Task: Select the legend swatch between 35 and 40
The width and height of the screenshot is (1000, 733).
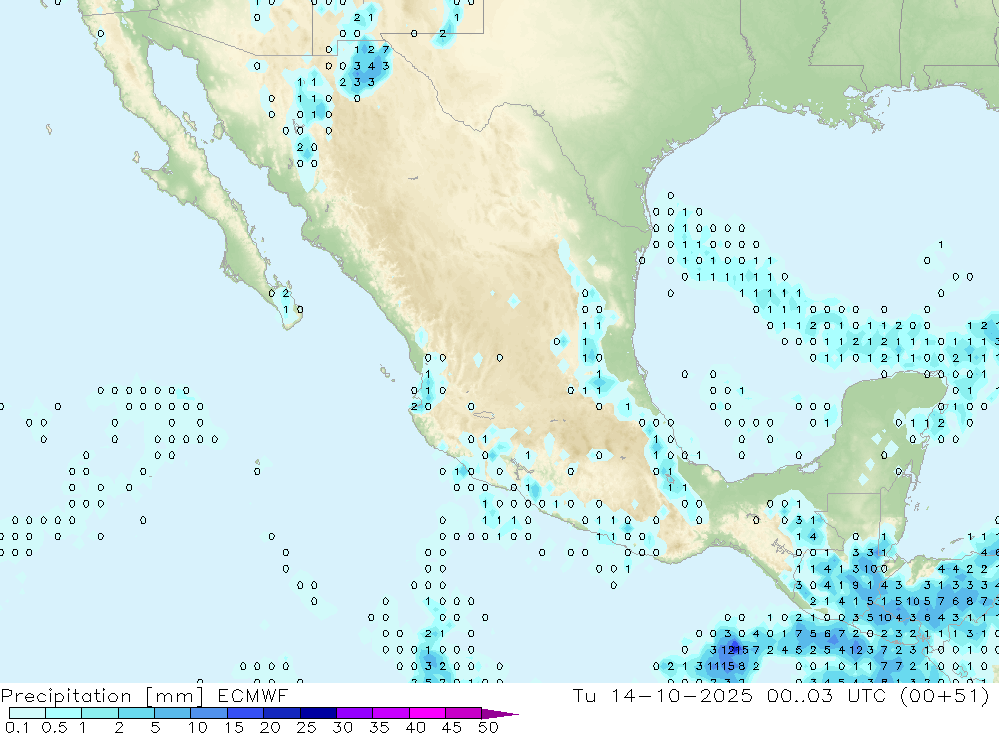Action: click(391, 713)
